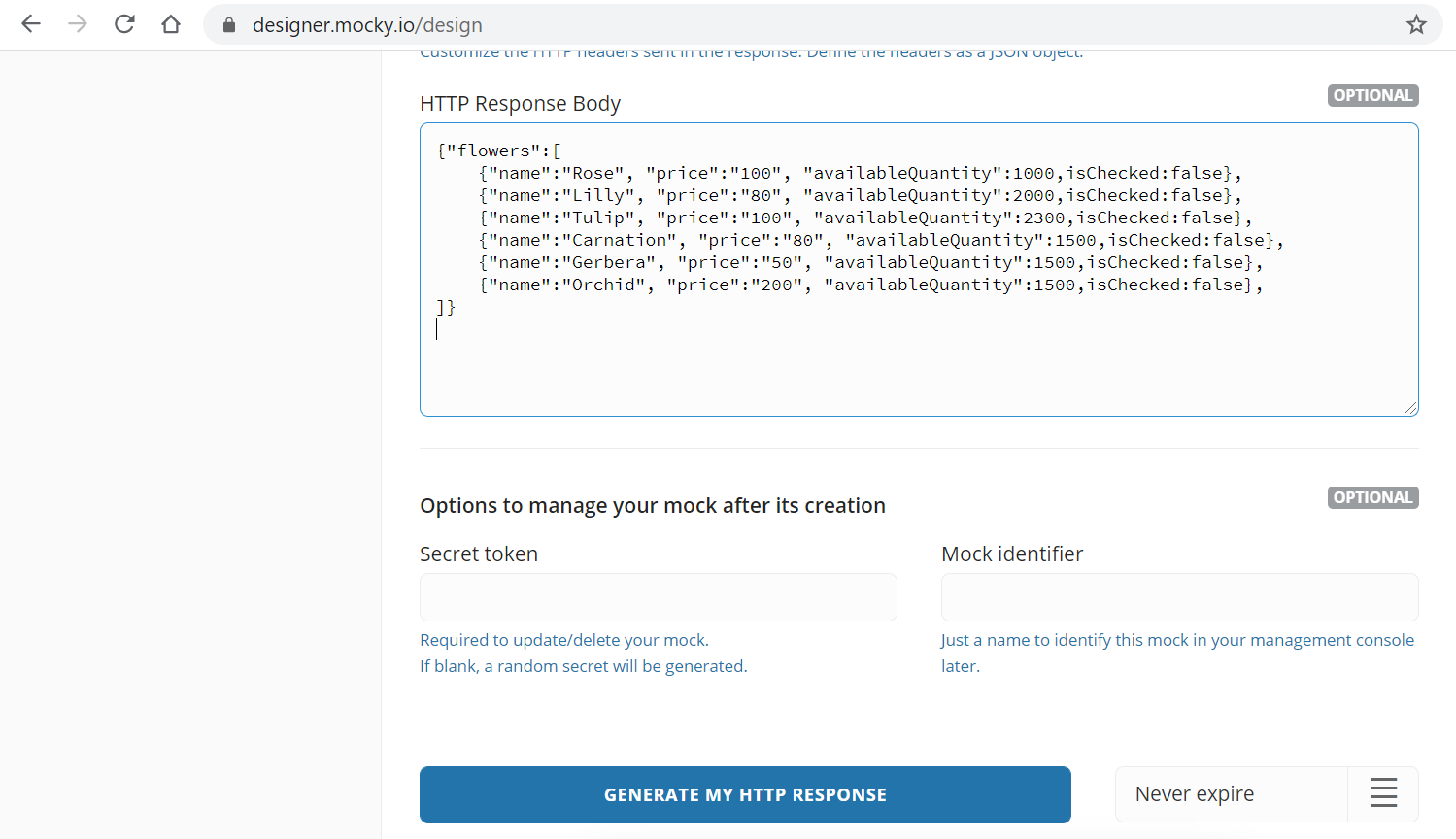Reload the mocky designer page
The image size is (1456, 839).
124,24
